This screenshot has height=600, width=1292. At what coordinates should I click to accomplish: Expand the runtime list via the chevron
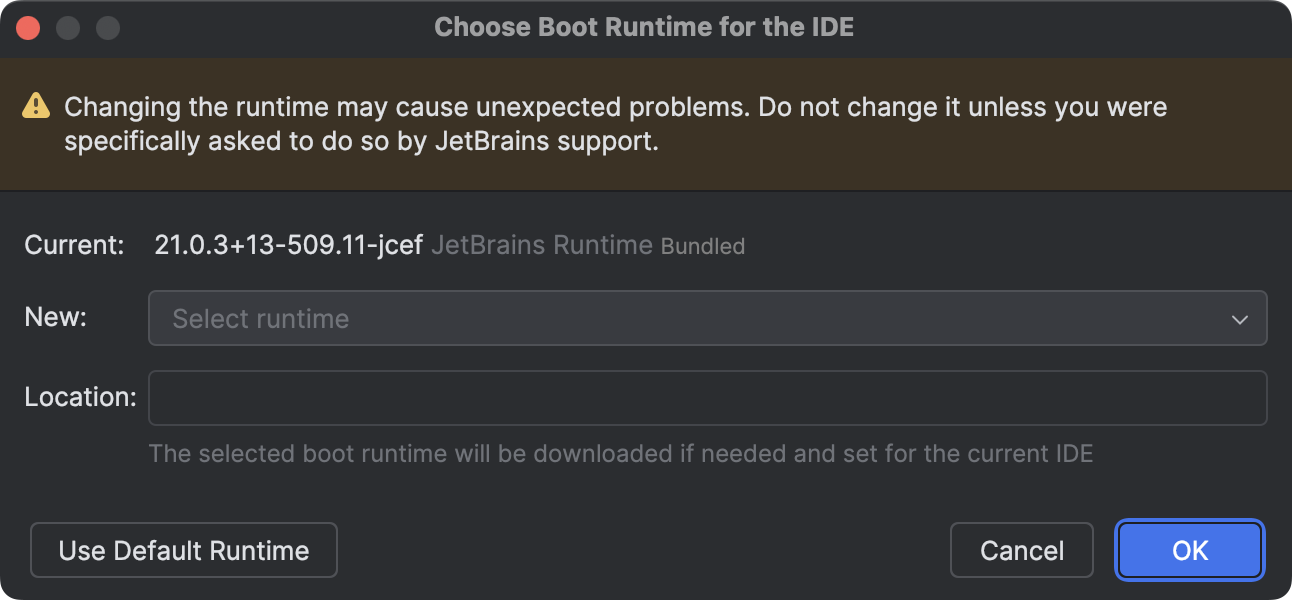pos(1238,318)
